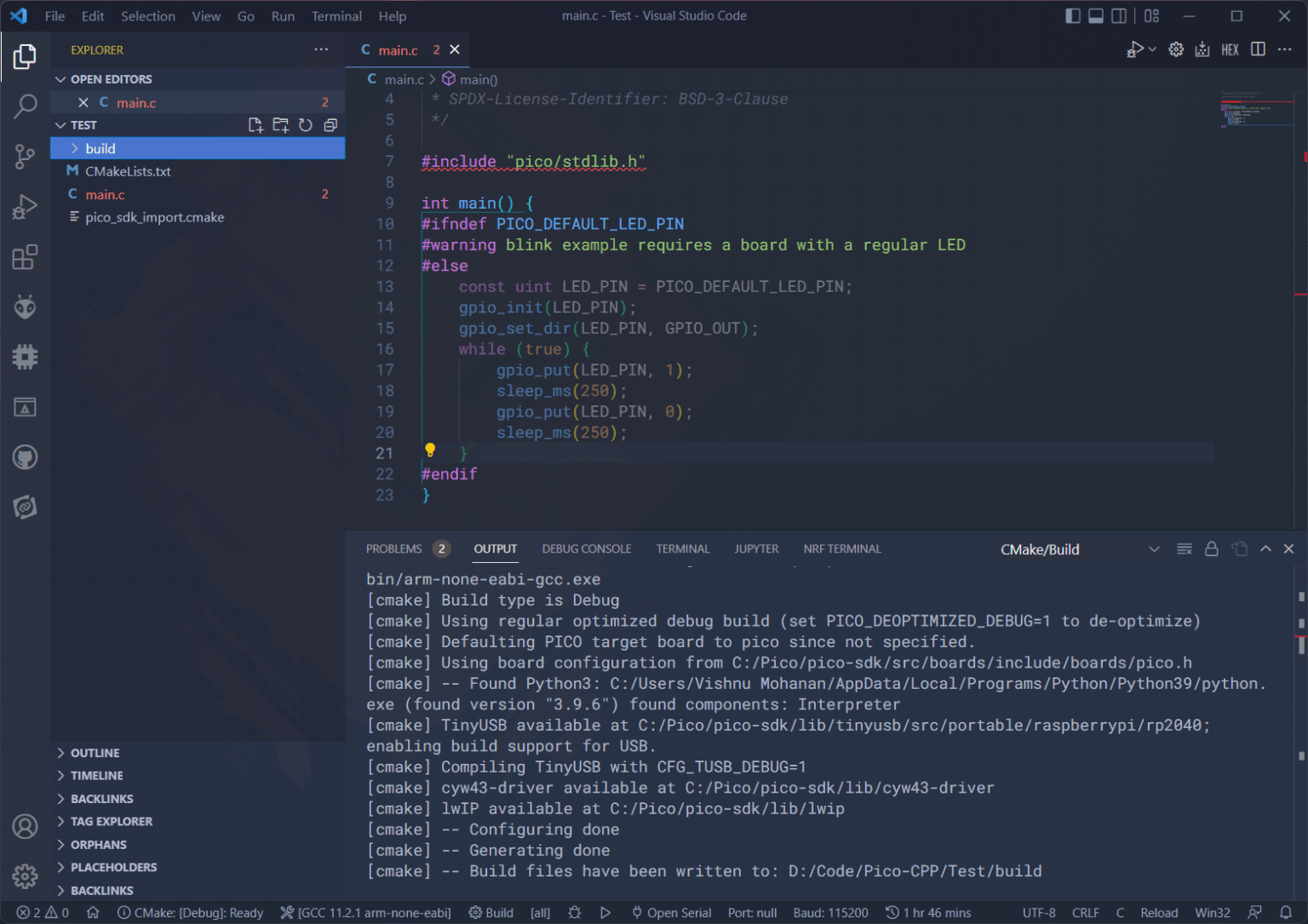Image resolution: width=1308 pixels, height=924 pixels.
Task: Toggle output scroll lock padlock
Action: pos(1211,549)
